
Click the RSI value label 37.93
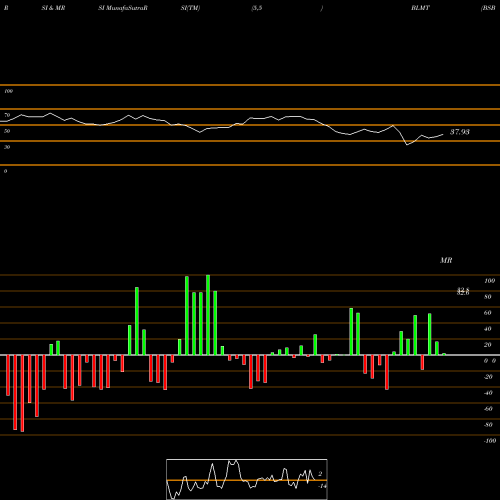(460, 132)
